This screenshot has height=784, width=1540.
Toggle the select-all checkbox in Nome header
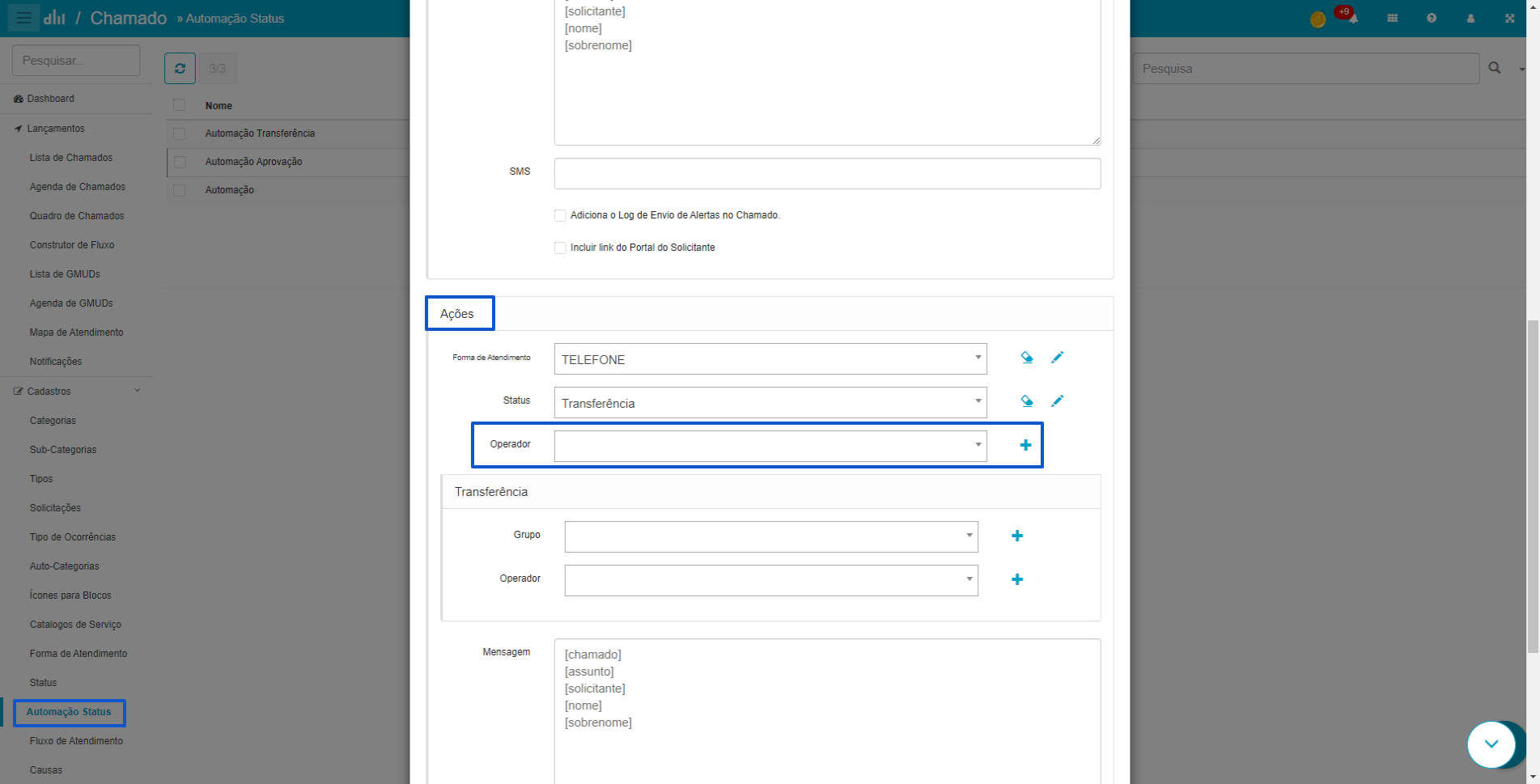coord(179,105)
